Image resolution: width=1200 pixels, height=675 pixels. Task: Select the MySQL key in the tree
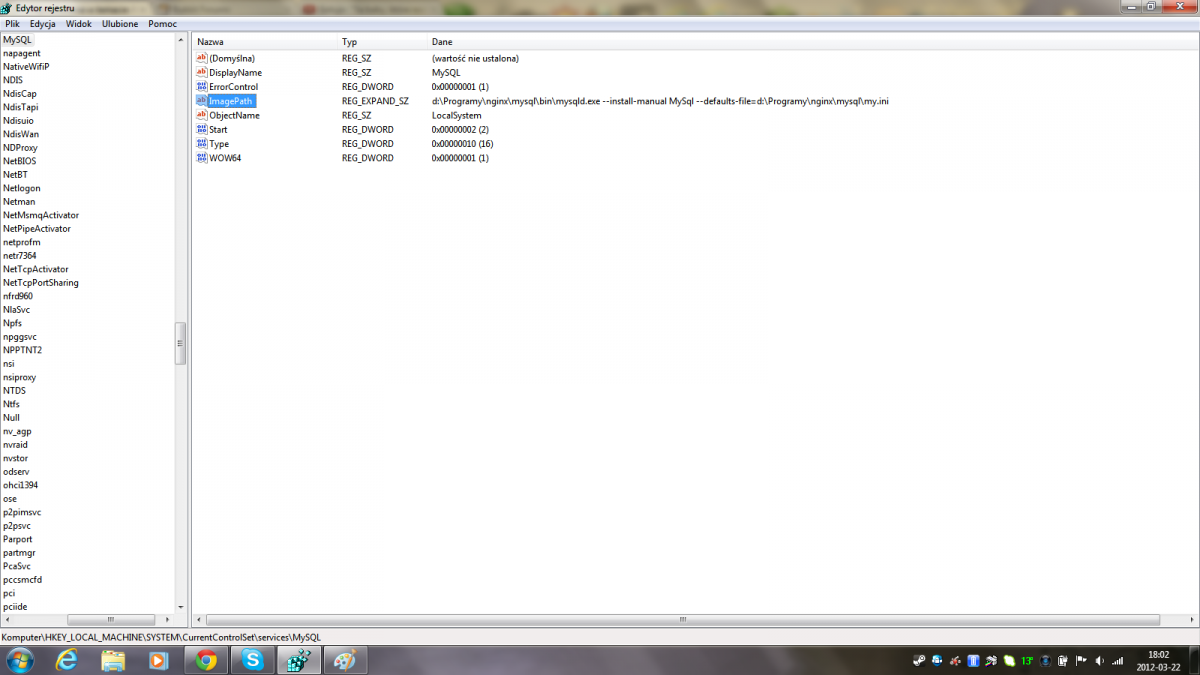(x=17, y=39)
